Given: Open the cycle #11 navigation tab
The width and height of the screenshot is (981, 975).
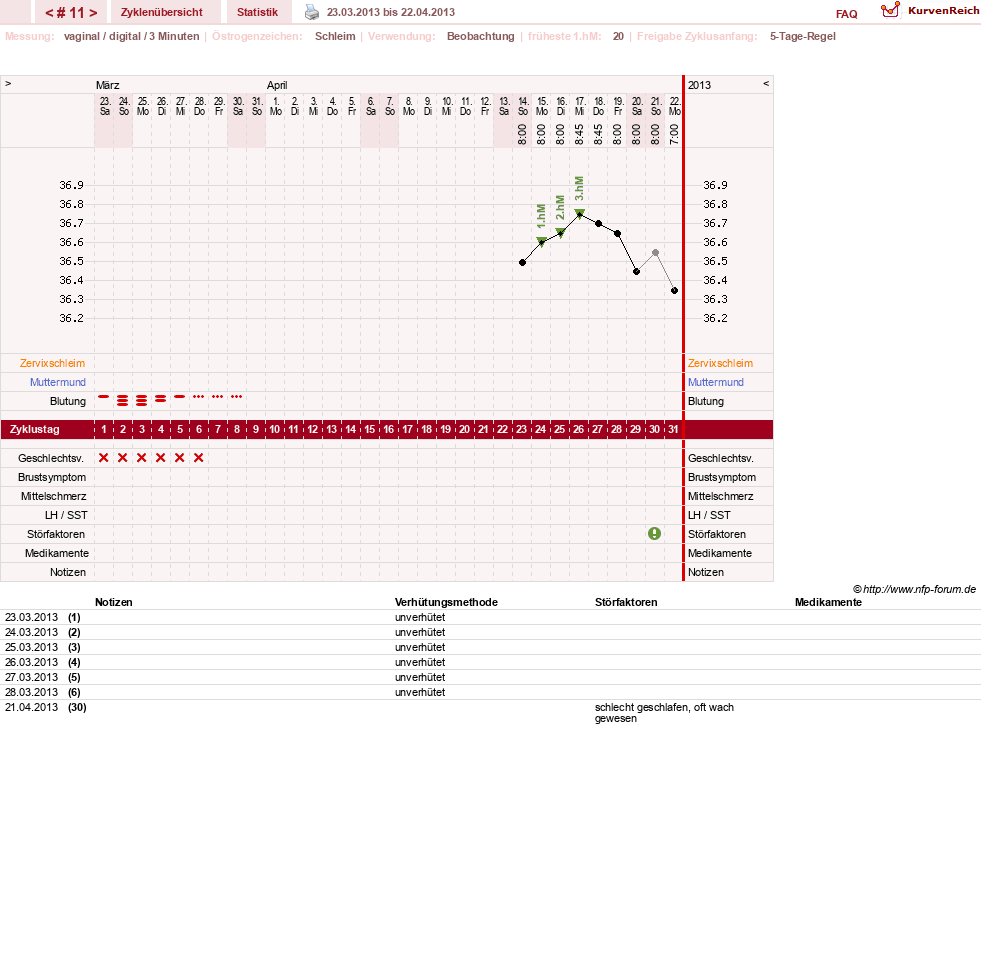Looking at the screenshot, I should tap(71, 13).
